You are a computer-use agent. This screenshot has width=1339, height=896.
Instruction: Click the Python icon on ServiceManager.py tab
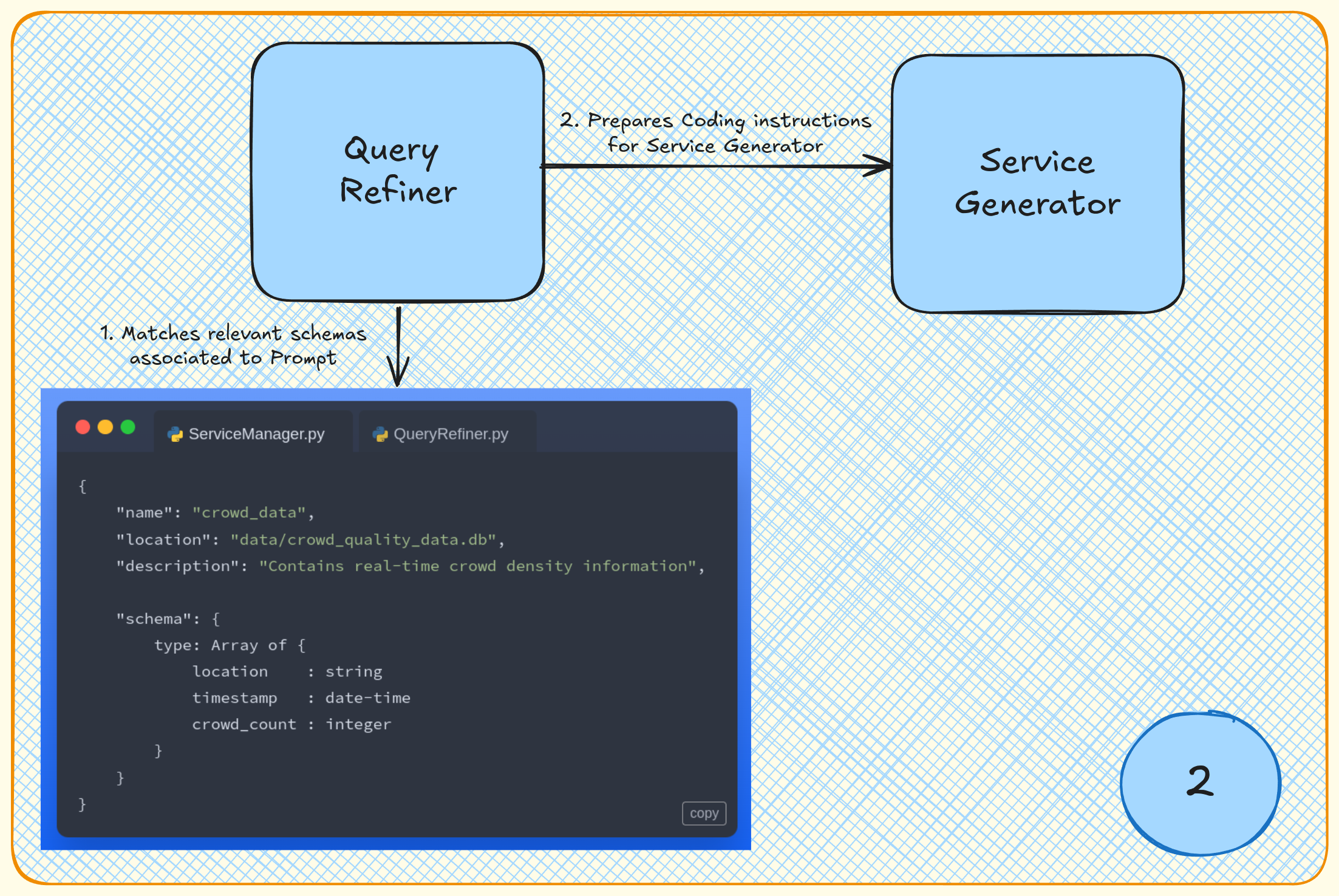(175, 433)
